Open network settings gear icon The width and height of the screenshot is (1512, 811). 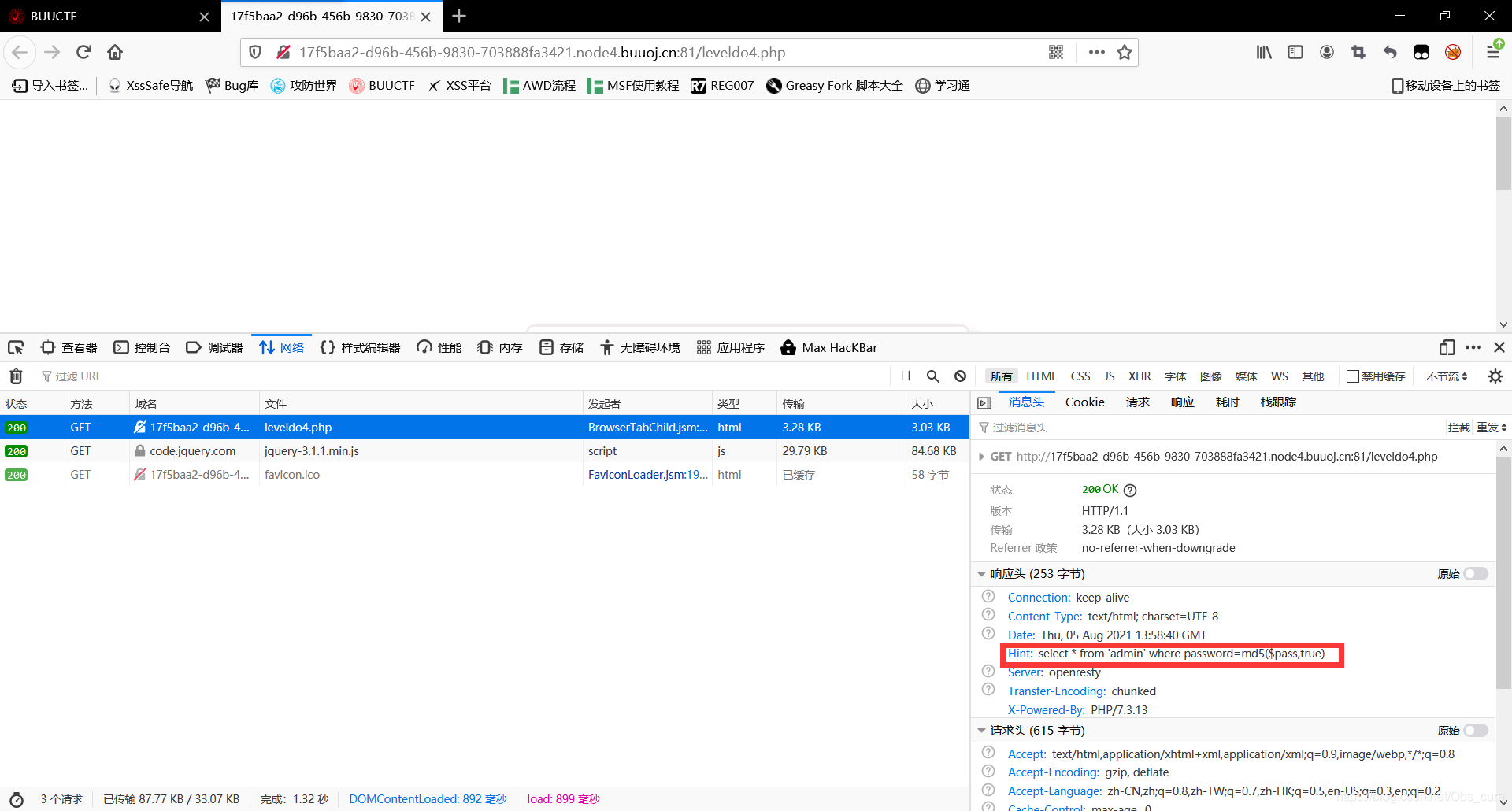tap(1495, 376)
